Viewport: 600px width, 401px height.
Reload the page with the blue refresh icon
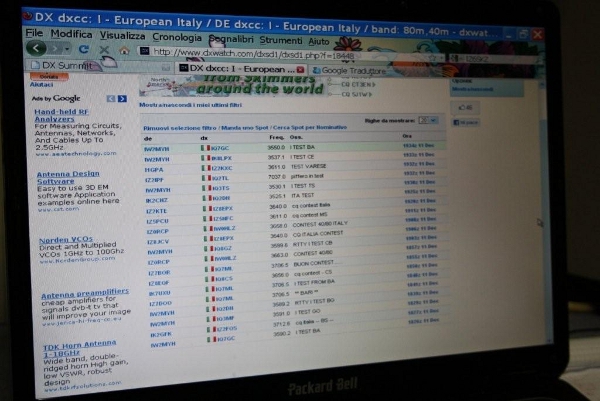tap(84, 49)
